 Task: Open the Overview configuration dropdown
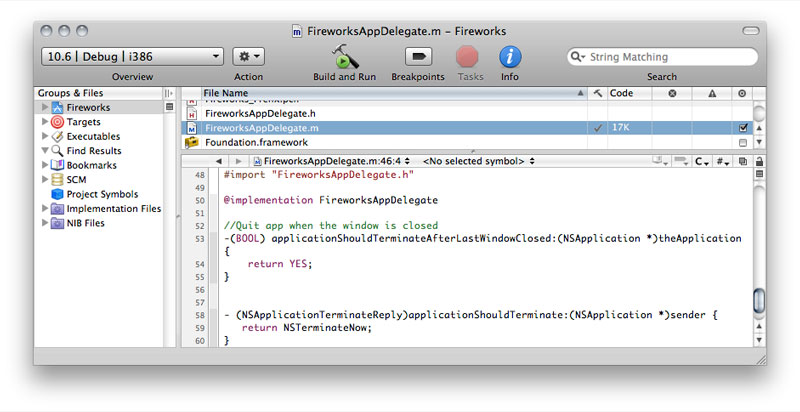pos(132,57)
